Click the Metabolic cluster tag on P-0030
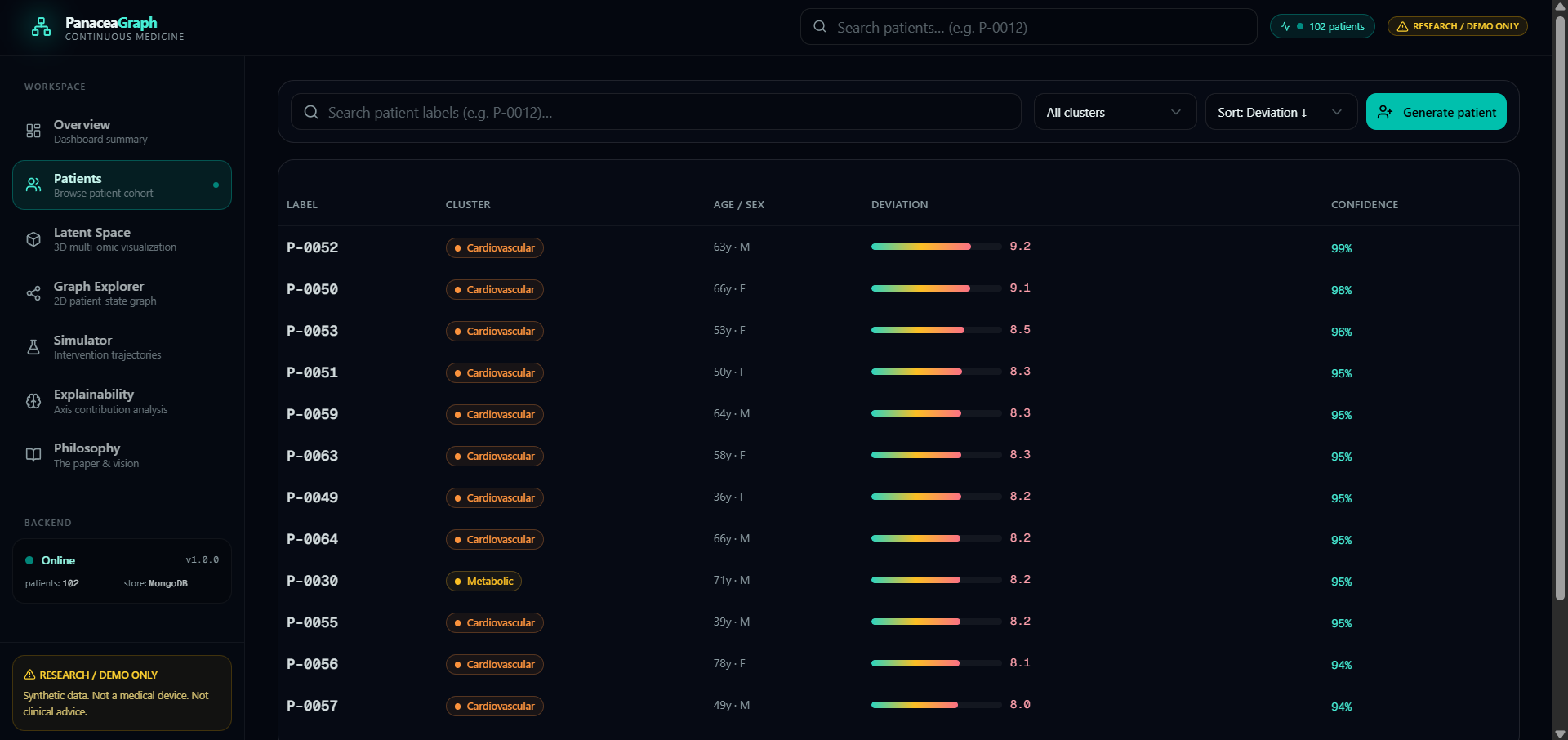 point(483,581)
